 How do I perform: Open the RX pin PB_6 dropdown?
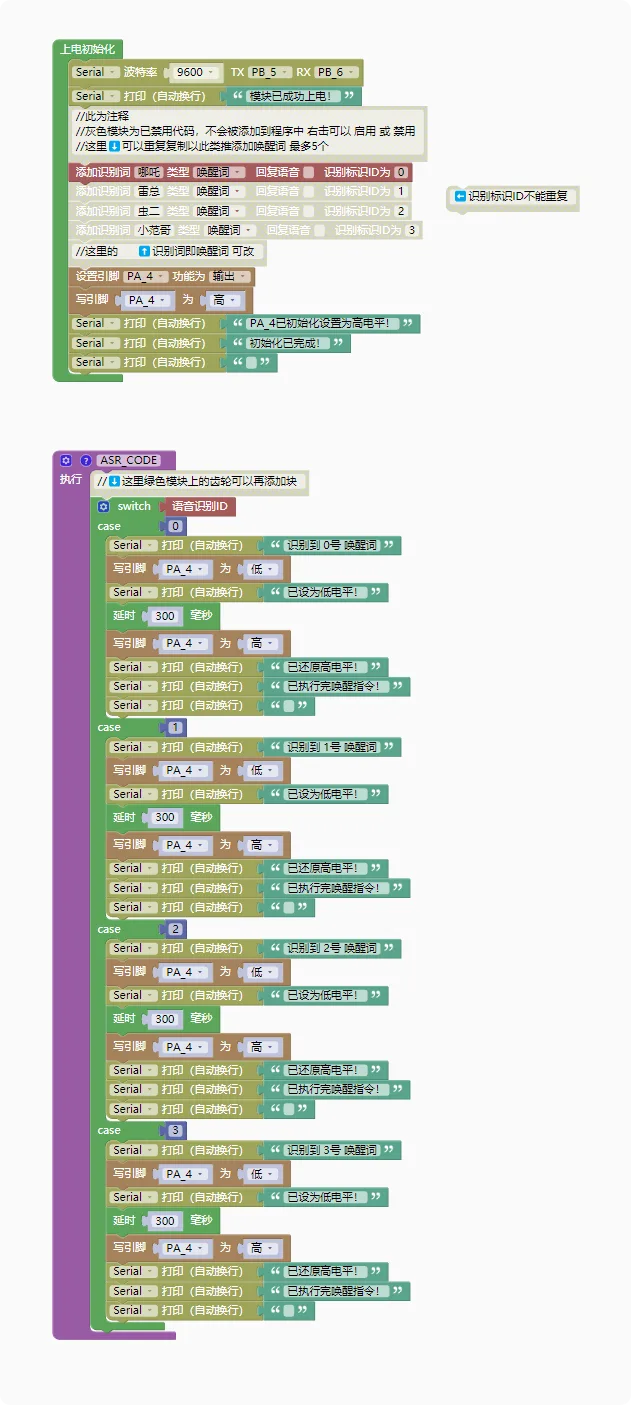336,72
